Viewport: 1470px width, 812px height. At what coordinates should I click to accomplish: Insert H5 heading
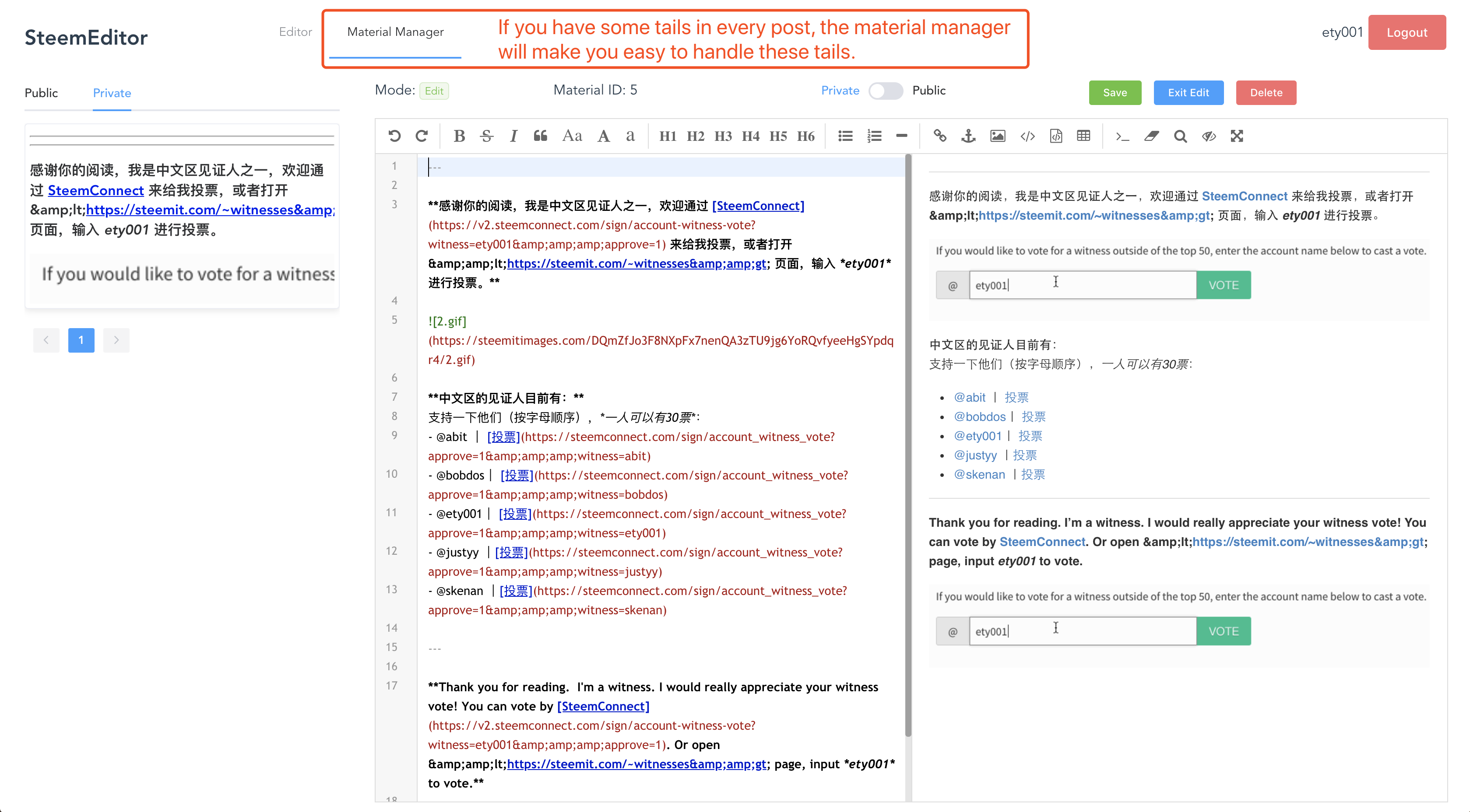[778, 136]
